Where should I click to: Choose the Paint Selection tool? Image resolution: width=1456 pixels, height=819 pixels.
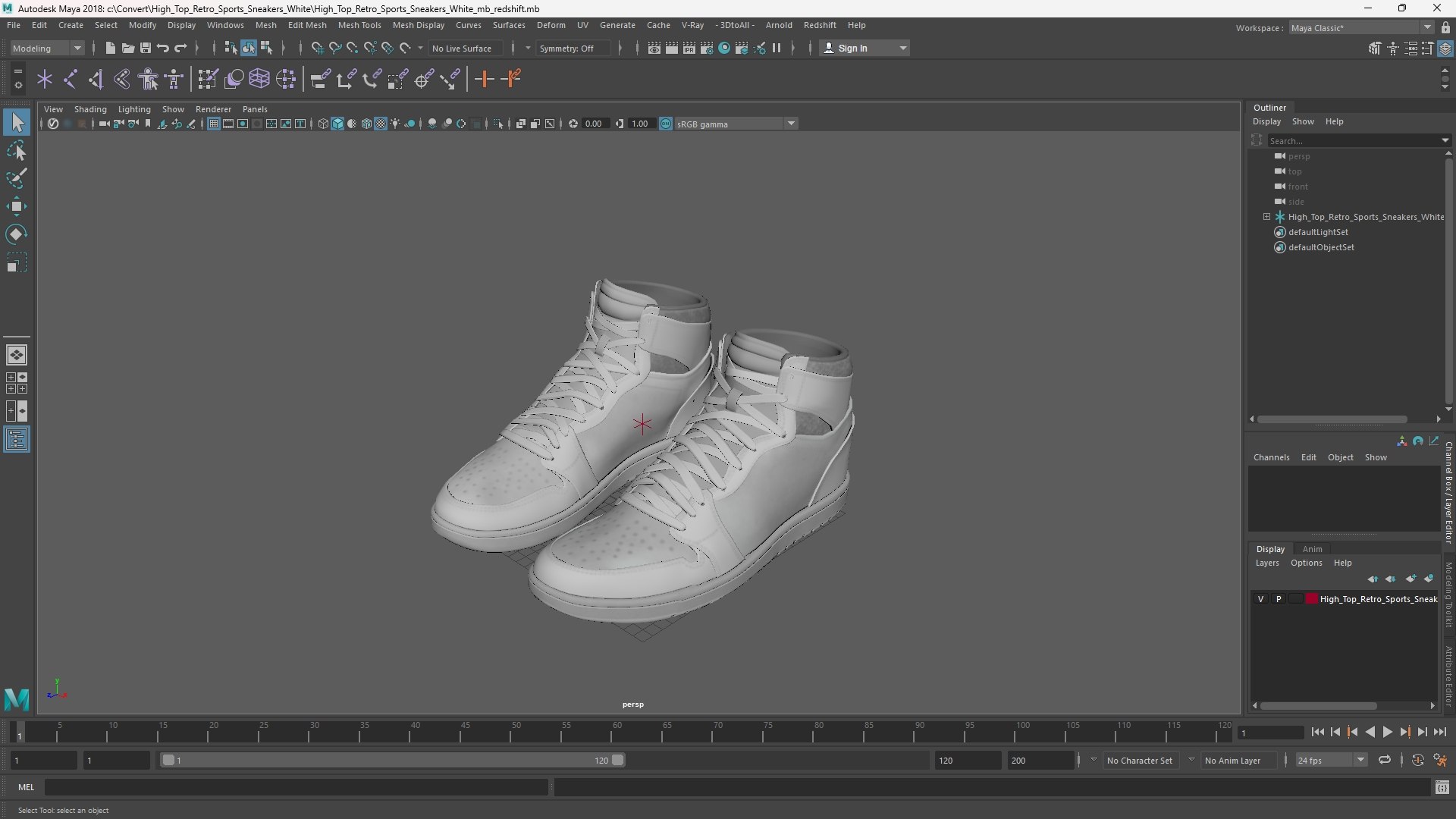point(17,178)
